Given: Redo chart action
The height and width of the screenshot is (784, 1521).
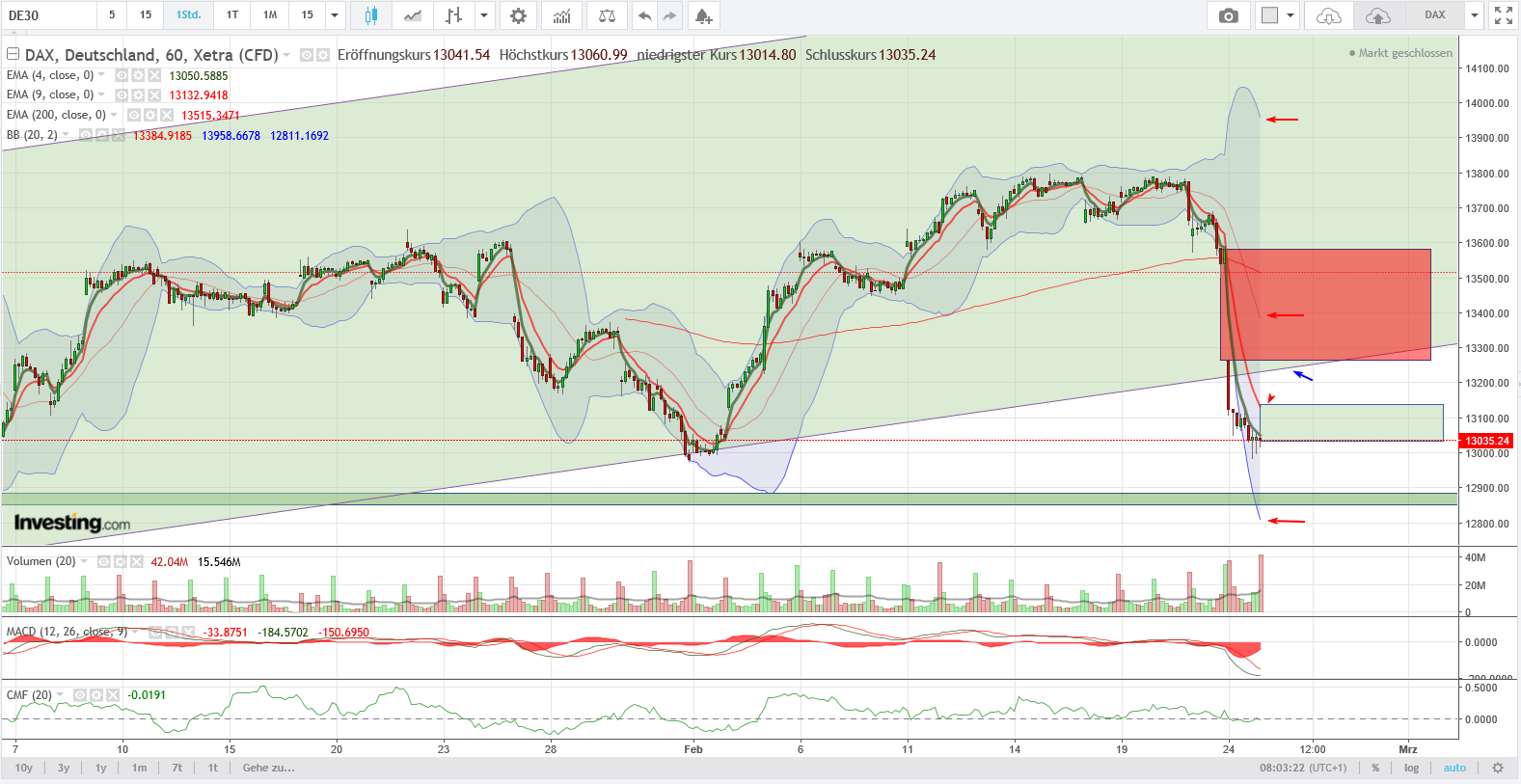Looking at the screenshot, I should point(669,15).
